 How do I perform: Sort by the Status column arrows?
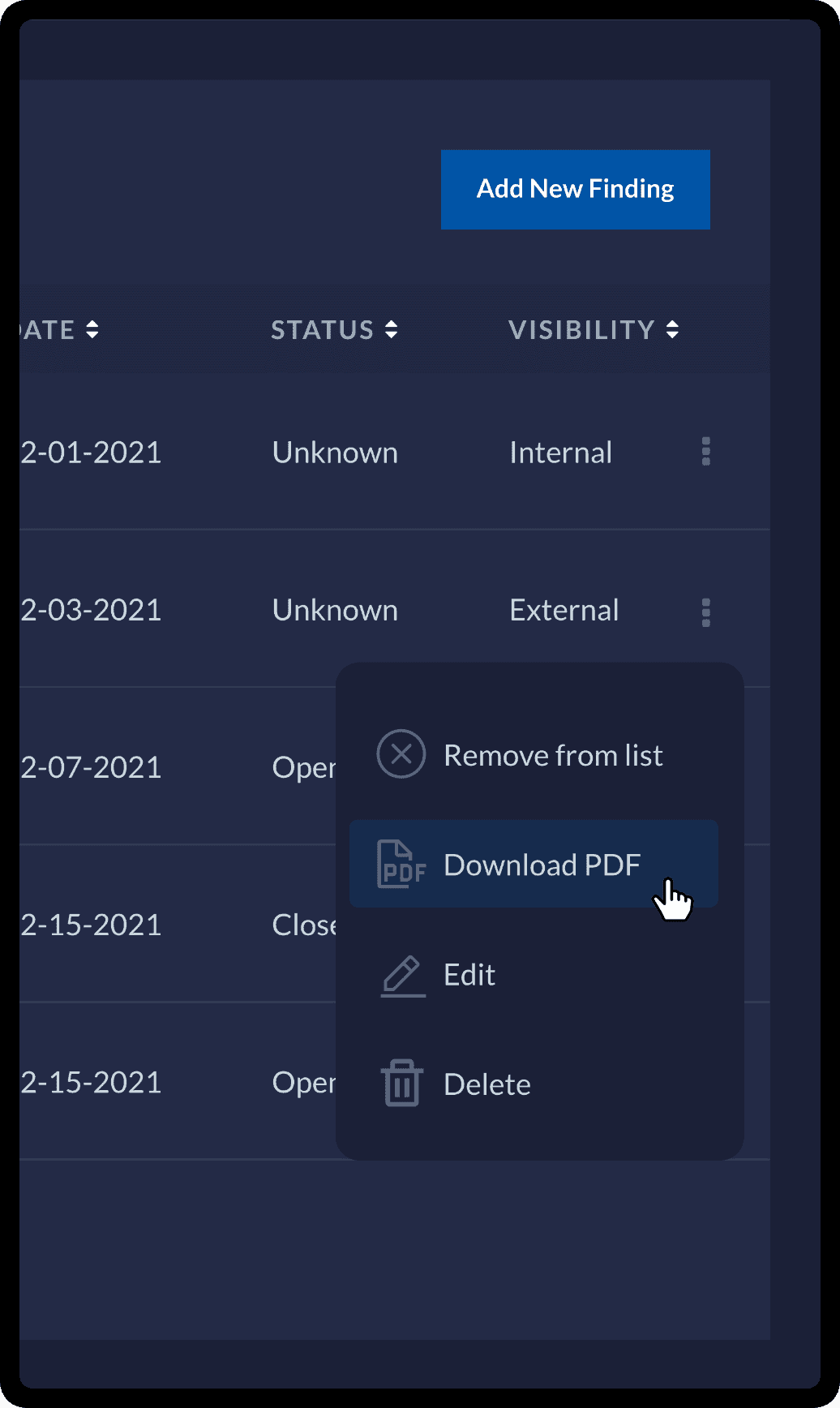pyautogui.click(x=392, y=329)
